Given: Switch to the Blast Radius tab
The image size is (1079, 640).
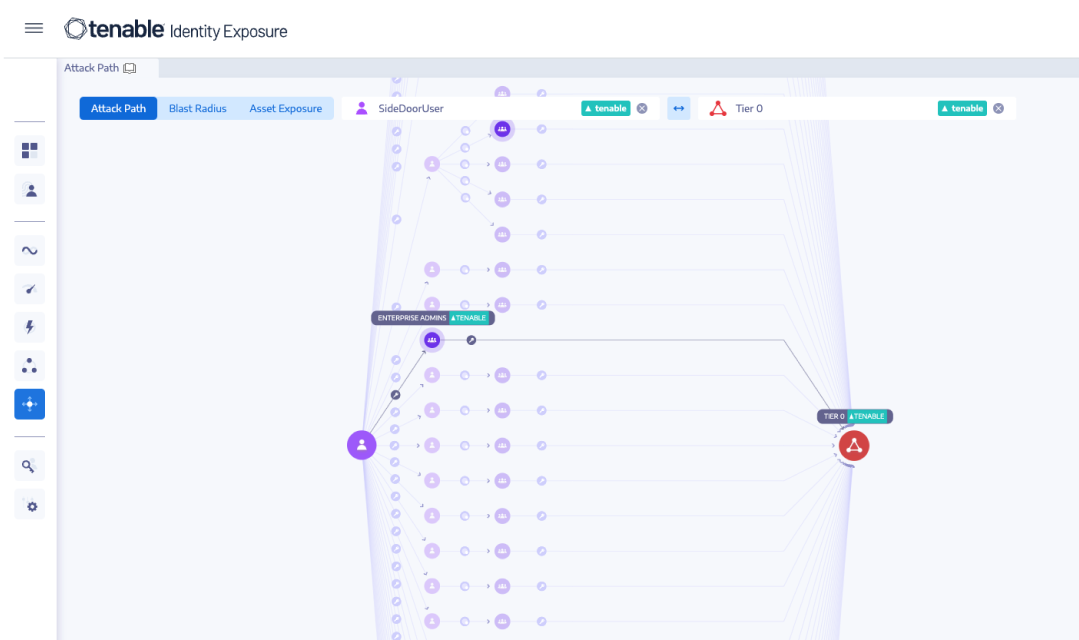Looking at the screenshot, I should coord(197,108).
